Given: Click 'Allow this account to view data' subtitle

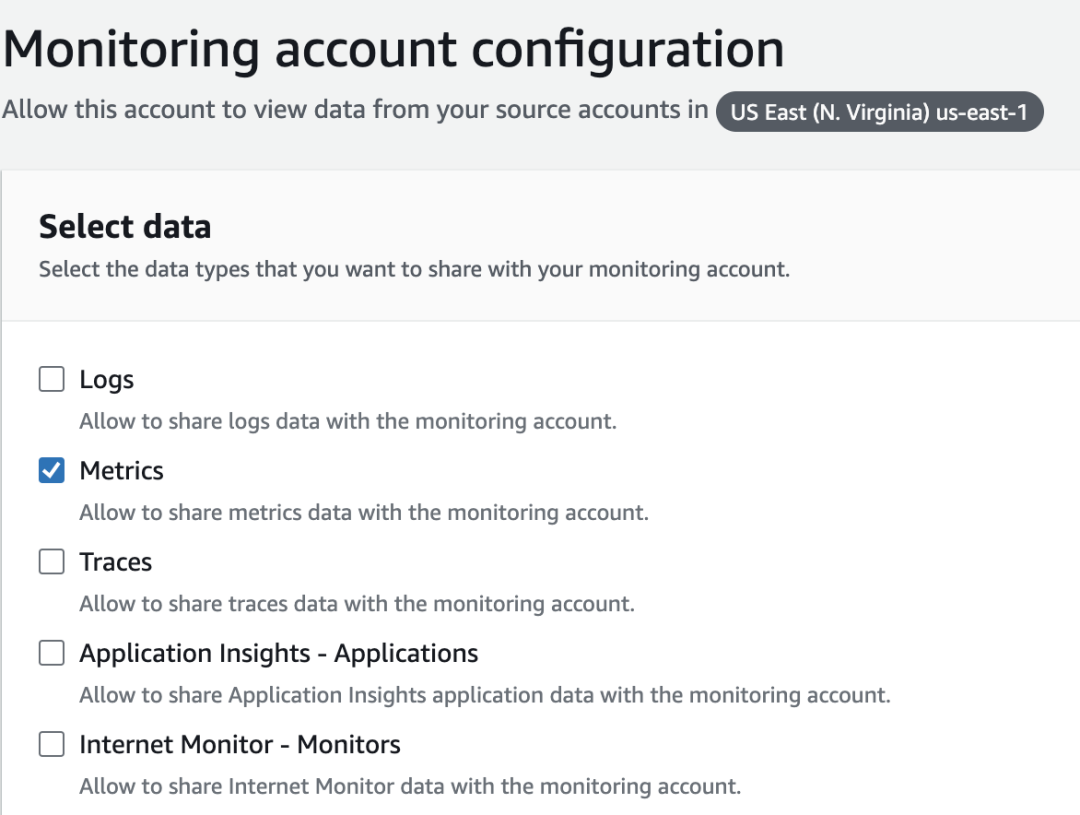Looking at the screenshot, I should click(x=355, y=110).
